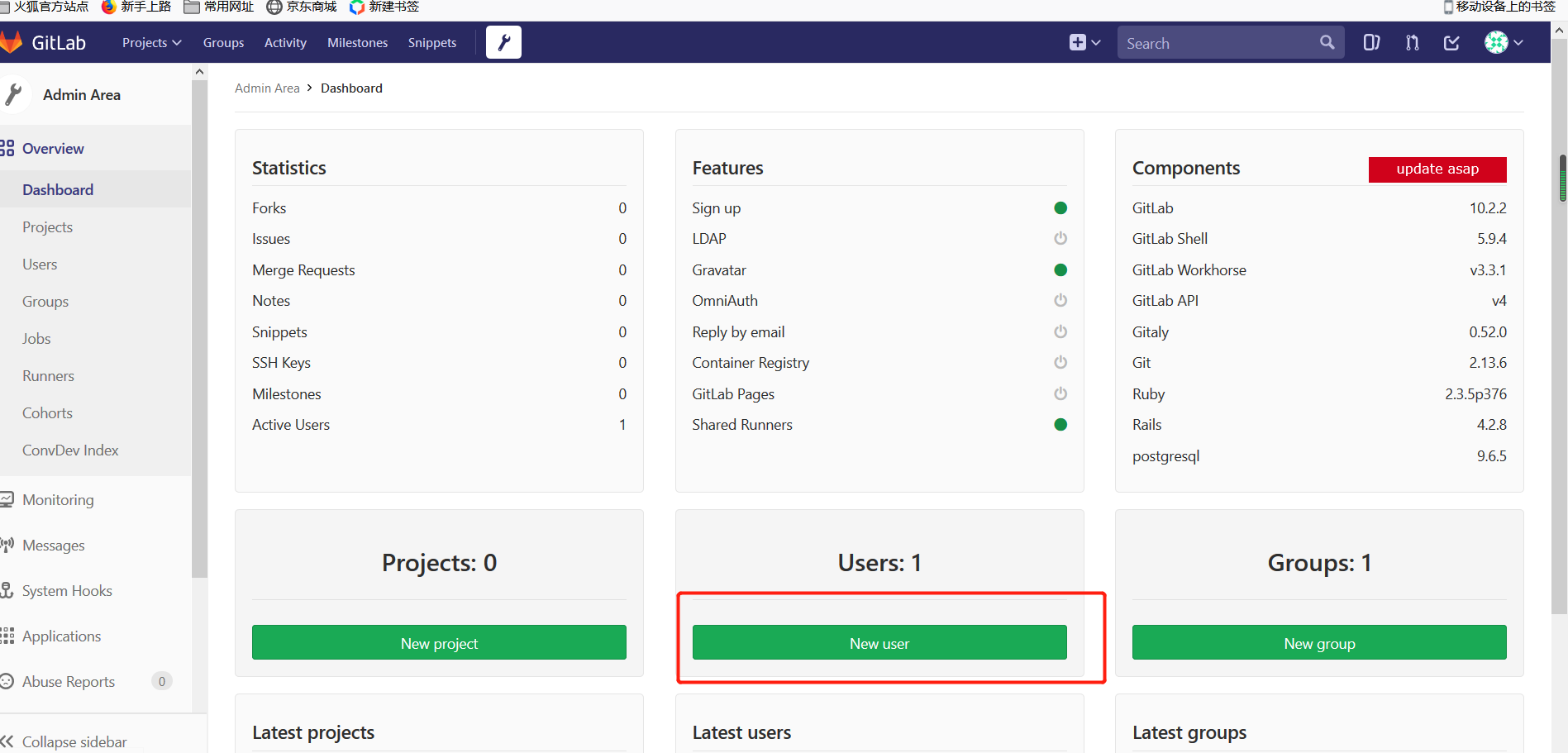
Task: Click the Shared Runners green status dot
Action: click(x=1060, y=425)
